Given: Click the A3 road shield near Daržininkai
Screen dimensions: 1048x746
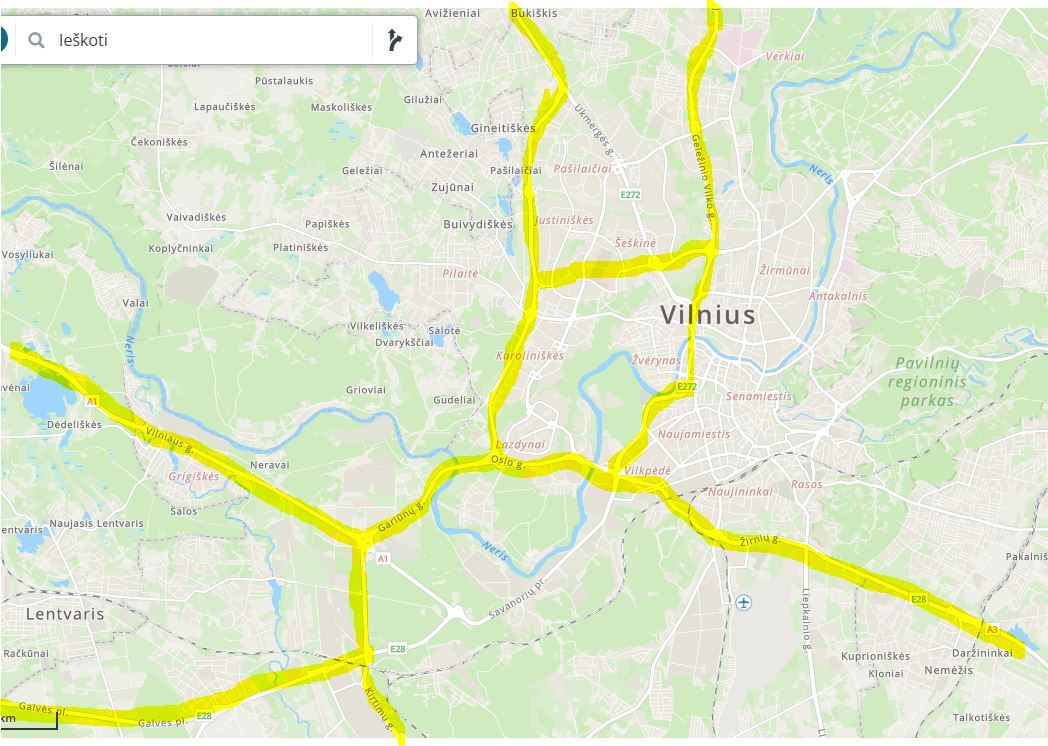Looking at the screenshot, I should coord(992,629).
